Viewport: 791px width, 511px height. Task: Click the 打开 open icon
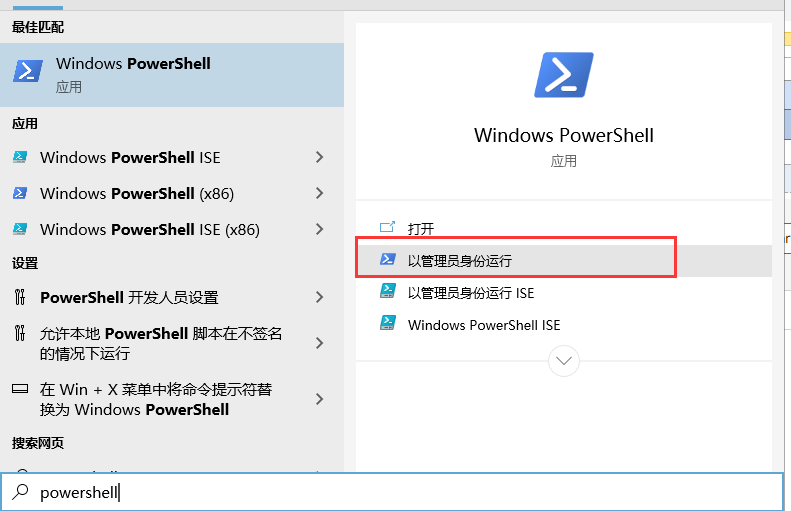point(388,229)
